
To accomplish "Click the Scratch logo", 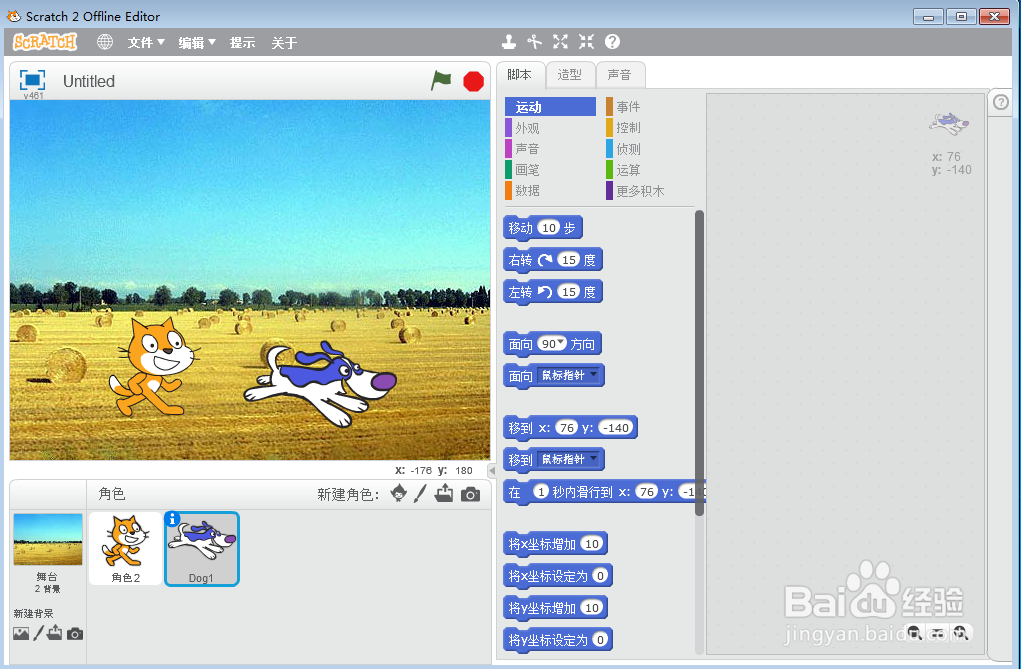I will 45,42.
